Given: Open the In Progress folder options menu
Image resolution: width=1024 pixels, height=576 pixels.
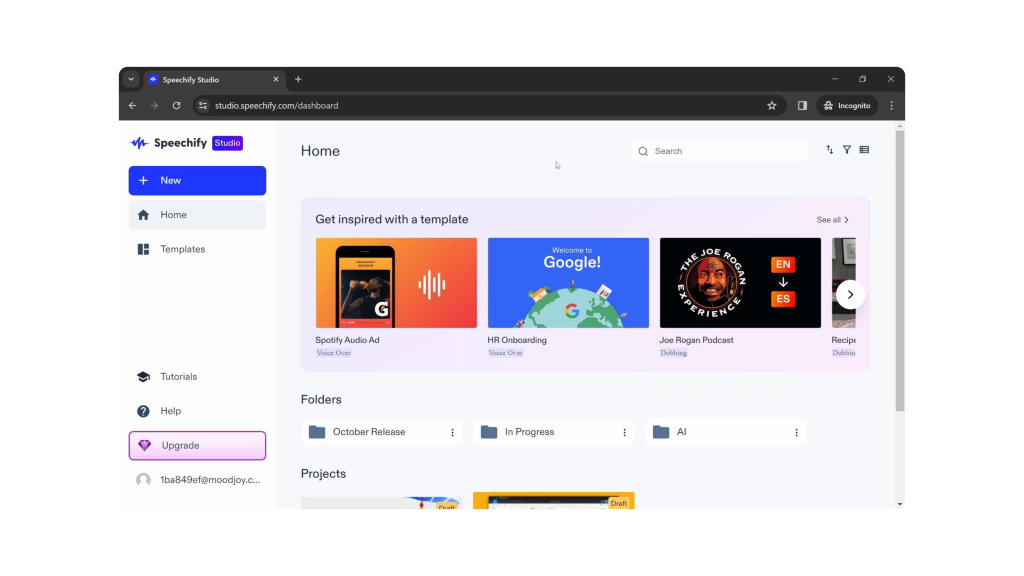Looking at the screenshot, I should tap(624, 432).
